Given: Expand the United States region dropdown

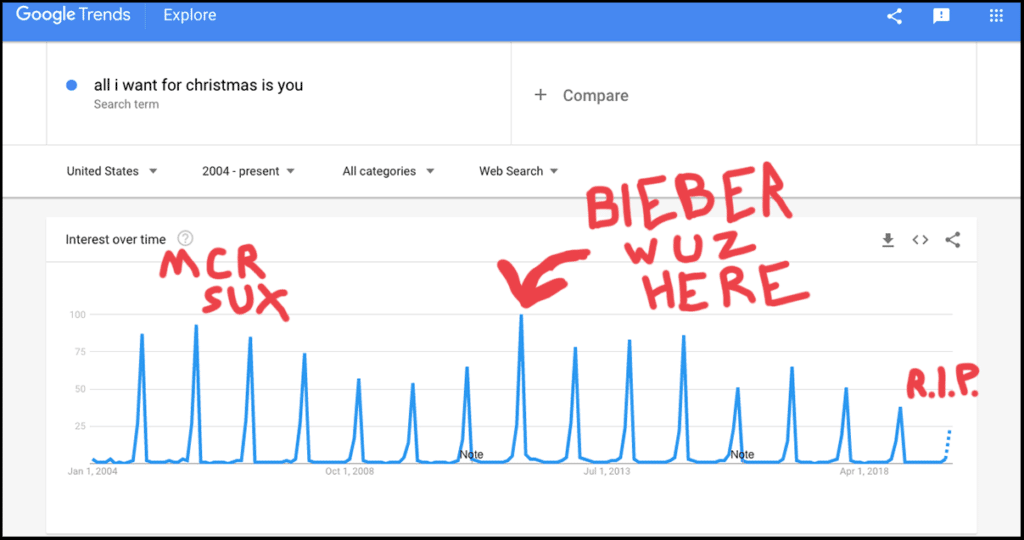Looking at the screenshot, I should coord(112,171).
